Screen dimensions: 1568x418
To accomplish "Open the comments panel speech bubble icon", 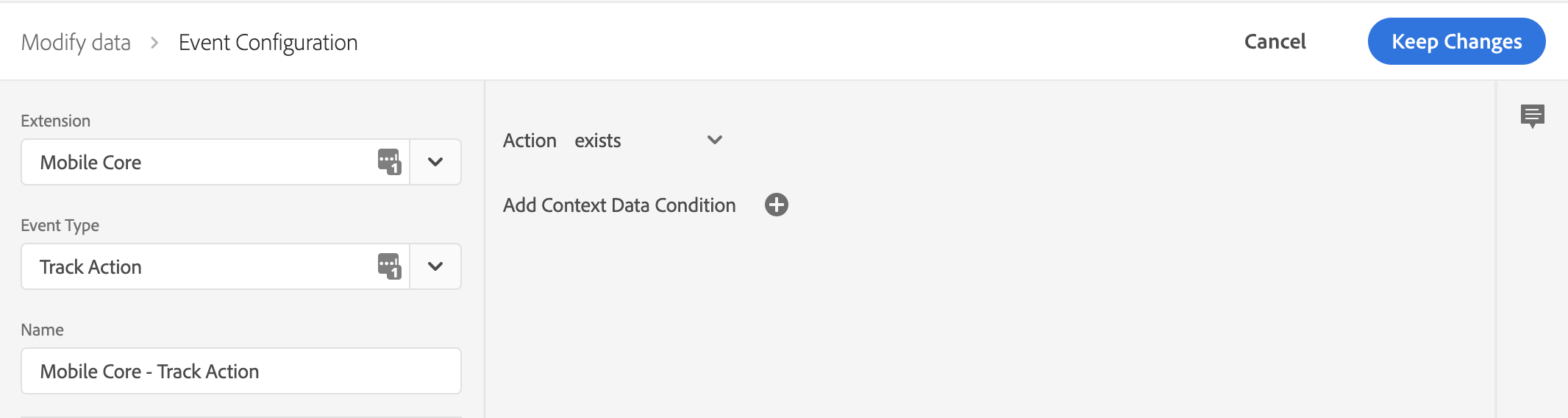I will click(x=1533, y=116).
